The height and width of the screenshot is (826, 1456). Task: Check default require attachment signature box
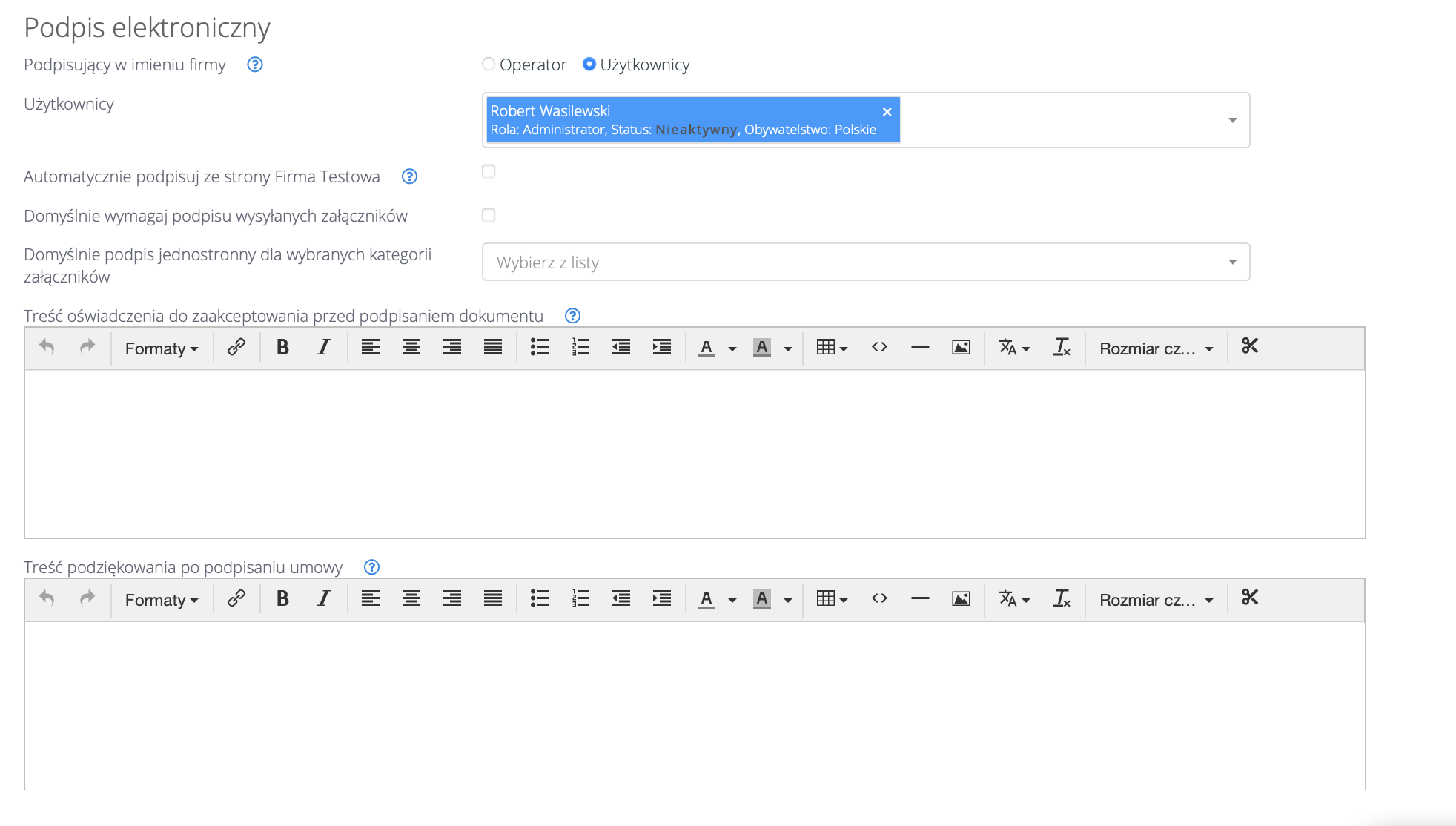click(x=489, y=216)
